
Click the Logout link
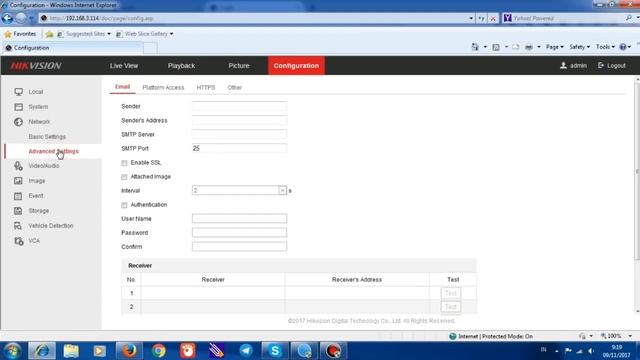point(616,66)
